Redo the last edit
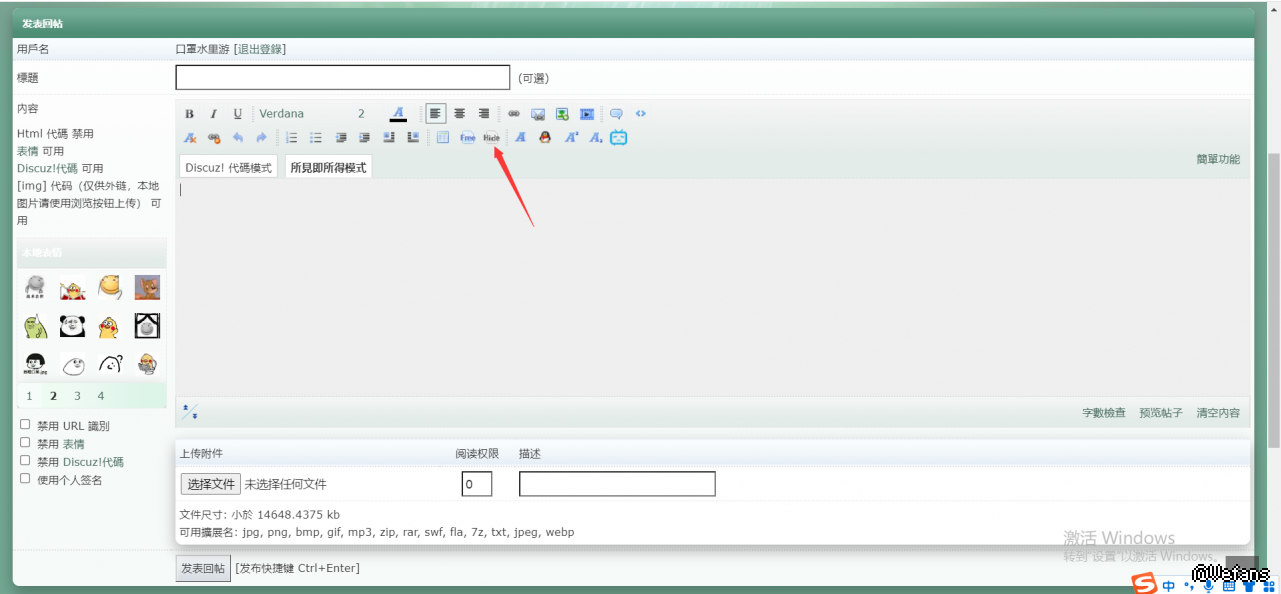Screen dimensions: 1281x594 coord(262,138)
